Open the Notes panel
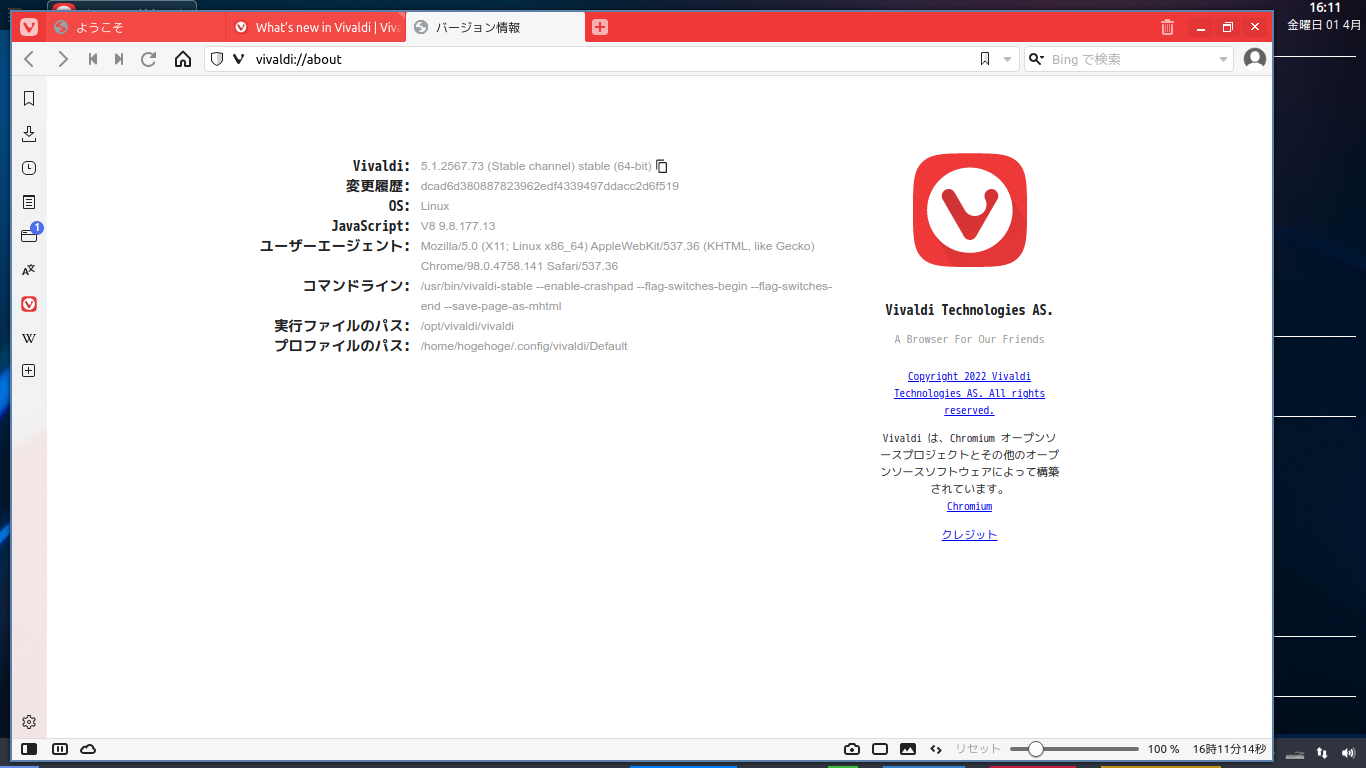This screenshot has height=768, width=1366. tap(29, 202)
